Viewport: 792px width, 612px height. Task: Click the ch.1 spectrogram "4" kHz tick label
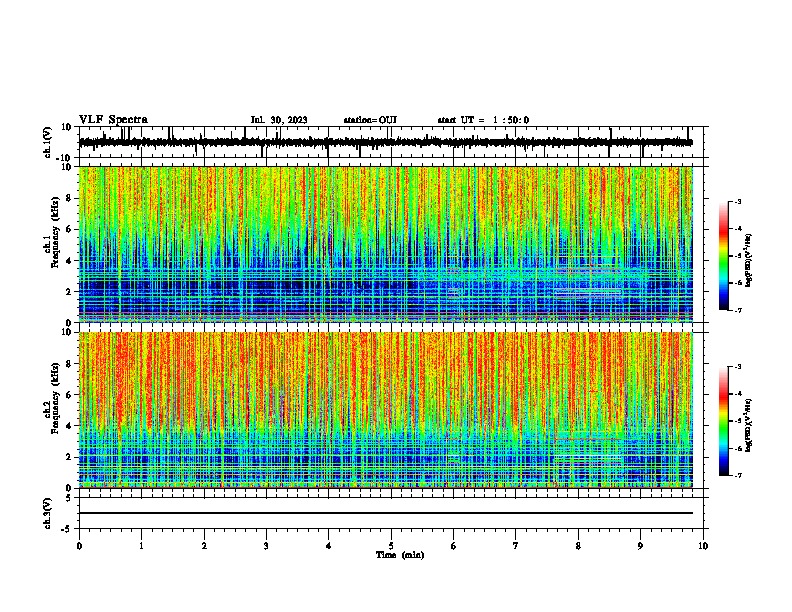[x=69, y=261]
